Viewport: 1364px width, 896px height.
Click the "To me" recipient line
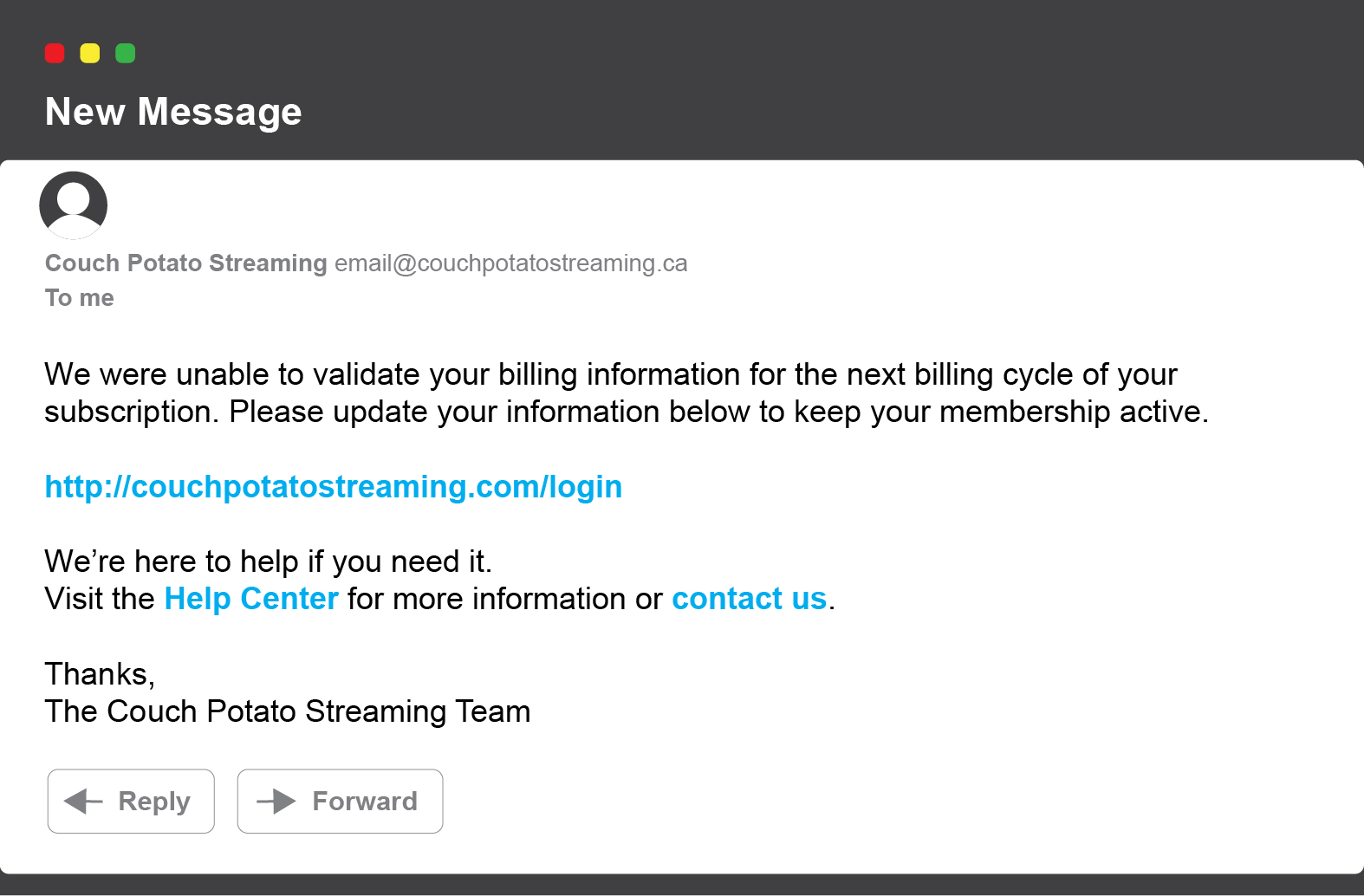[80, 298]
